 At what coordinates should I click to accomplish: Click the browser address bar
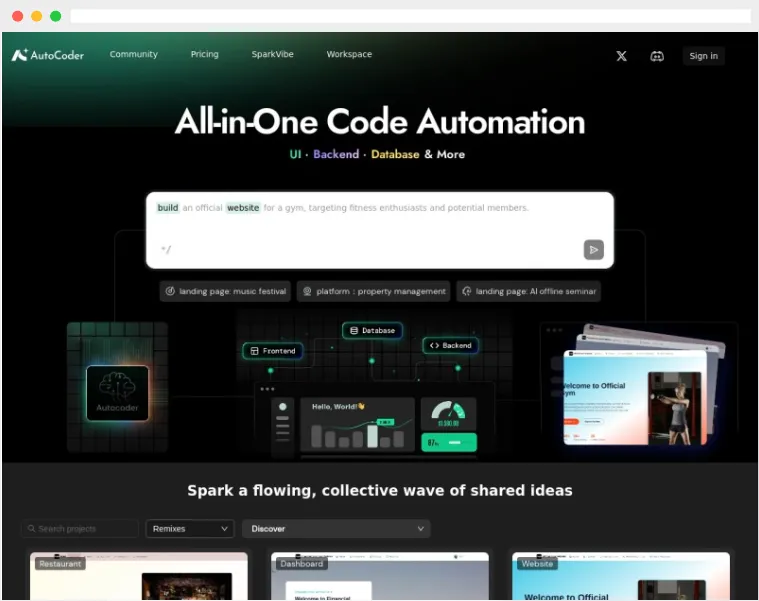(x=410, y=16)
